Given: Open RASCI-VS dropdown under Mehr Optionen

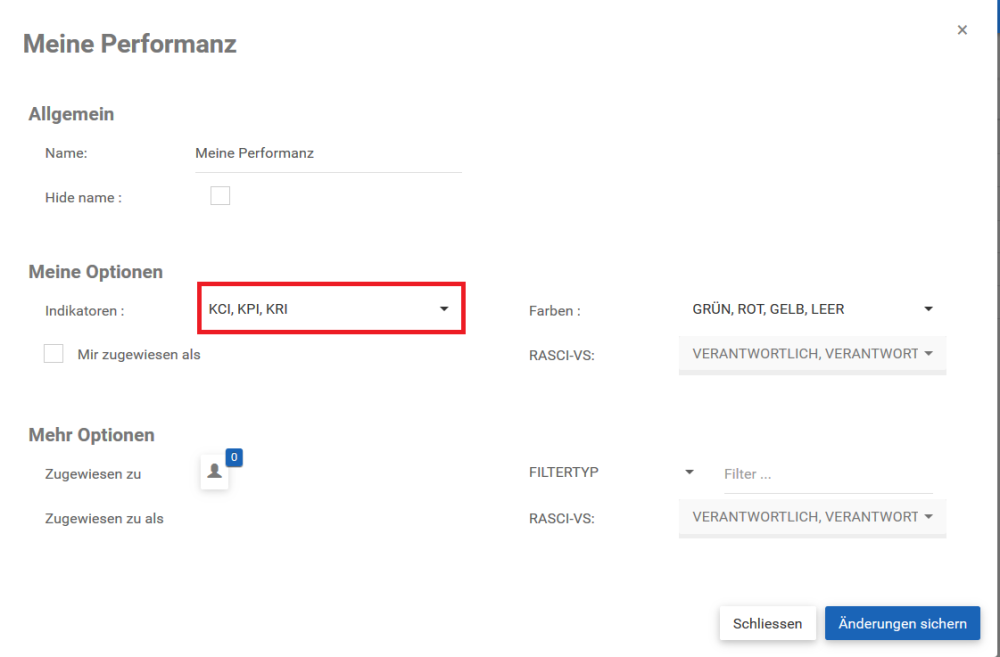Looking at the screenshot, I should [812, 518].
